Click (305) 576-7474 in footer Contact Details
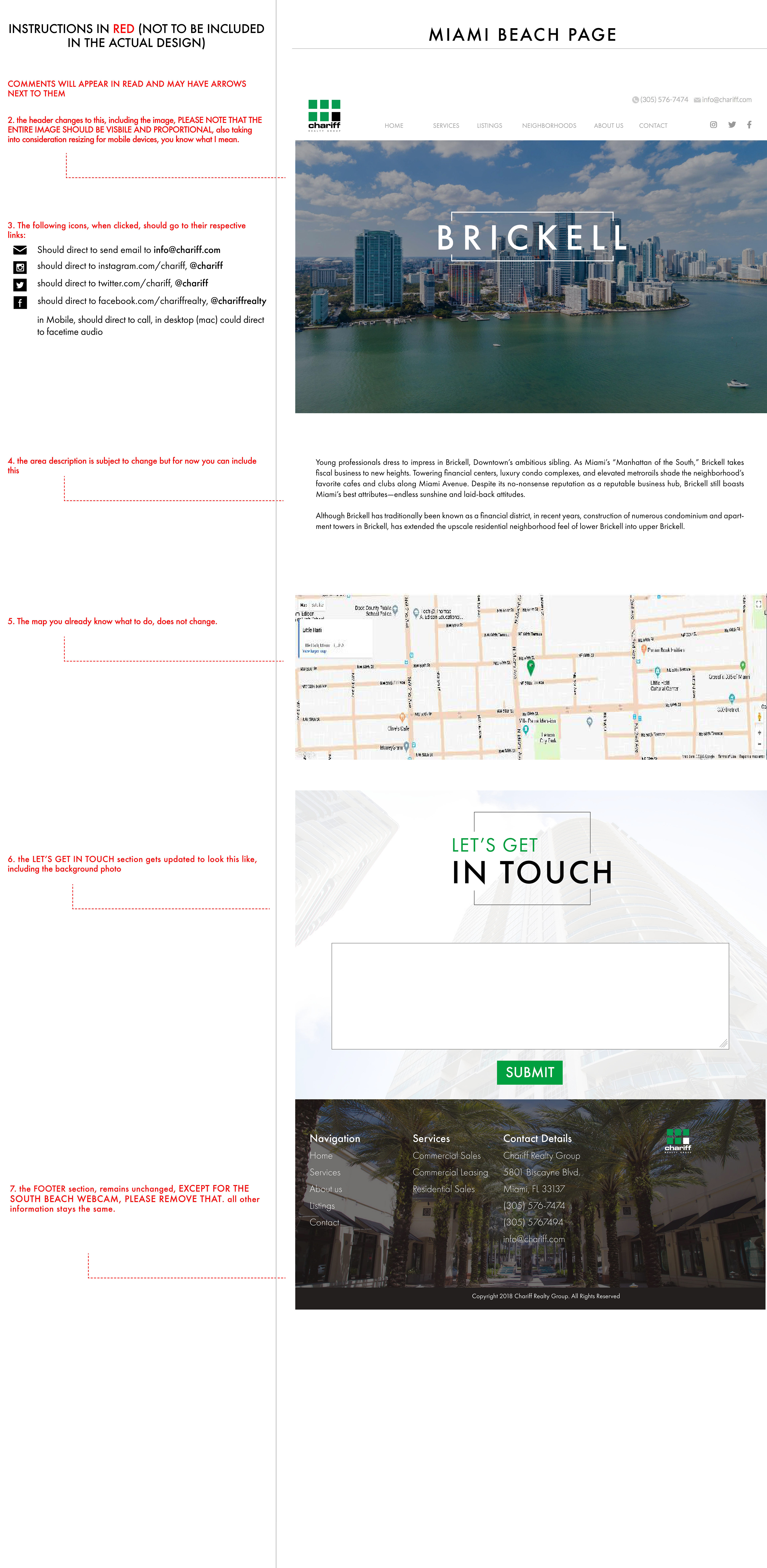Viewport: 767px width, 1568px height. point(534,1206)
